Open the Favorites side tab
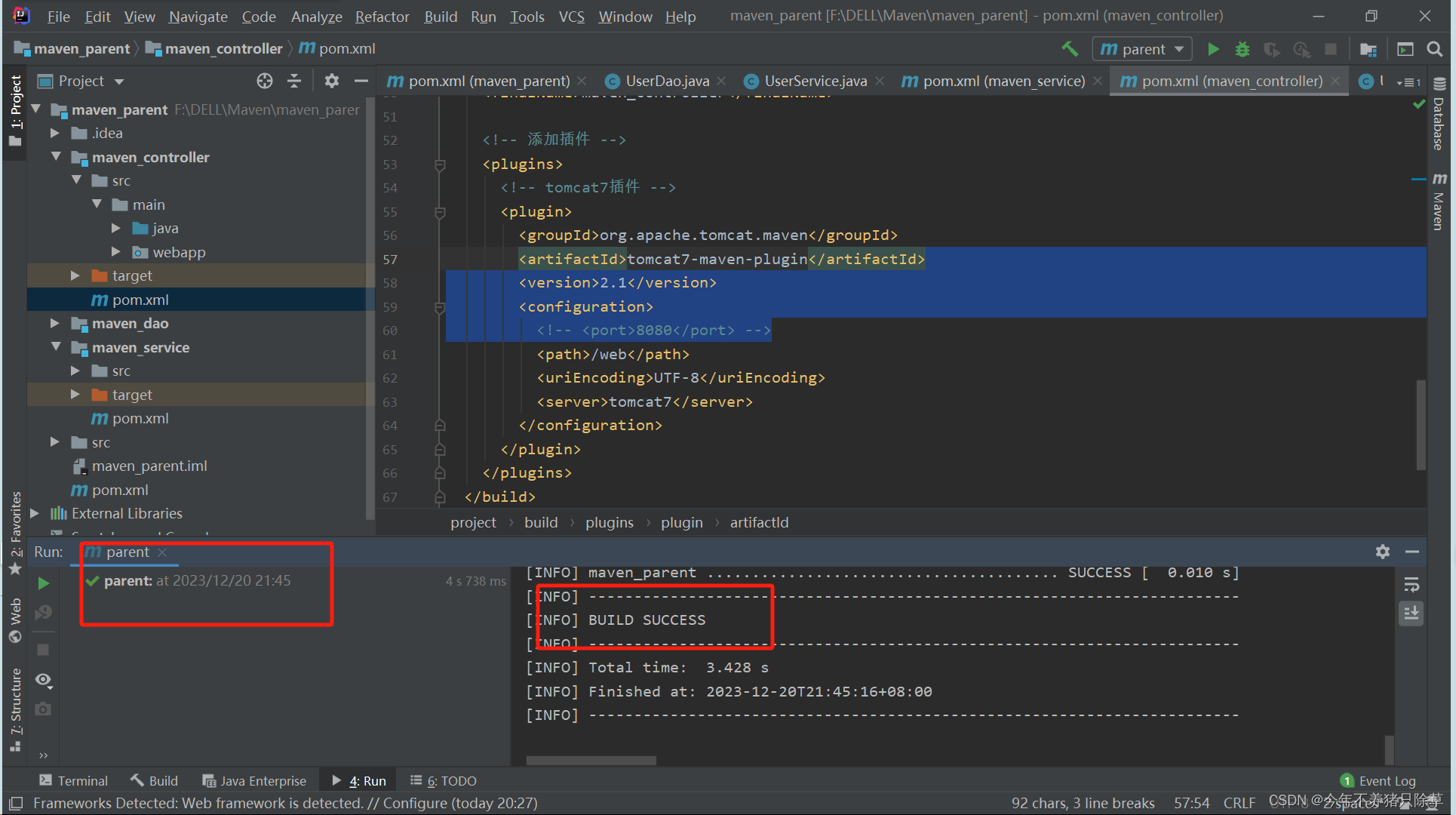 click(15, 533)
